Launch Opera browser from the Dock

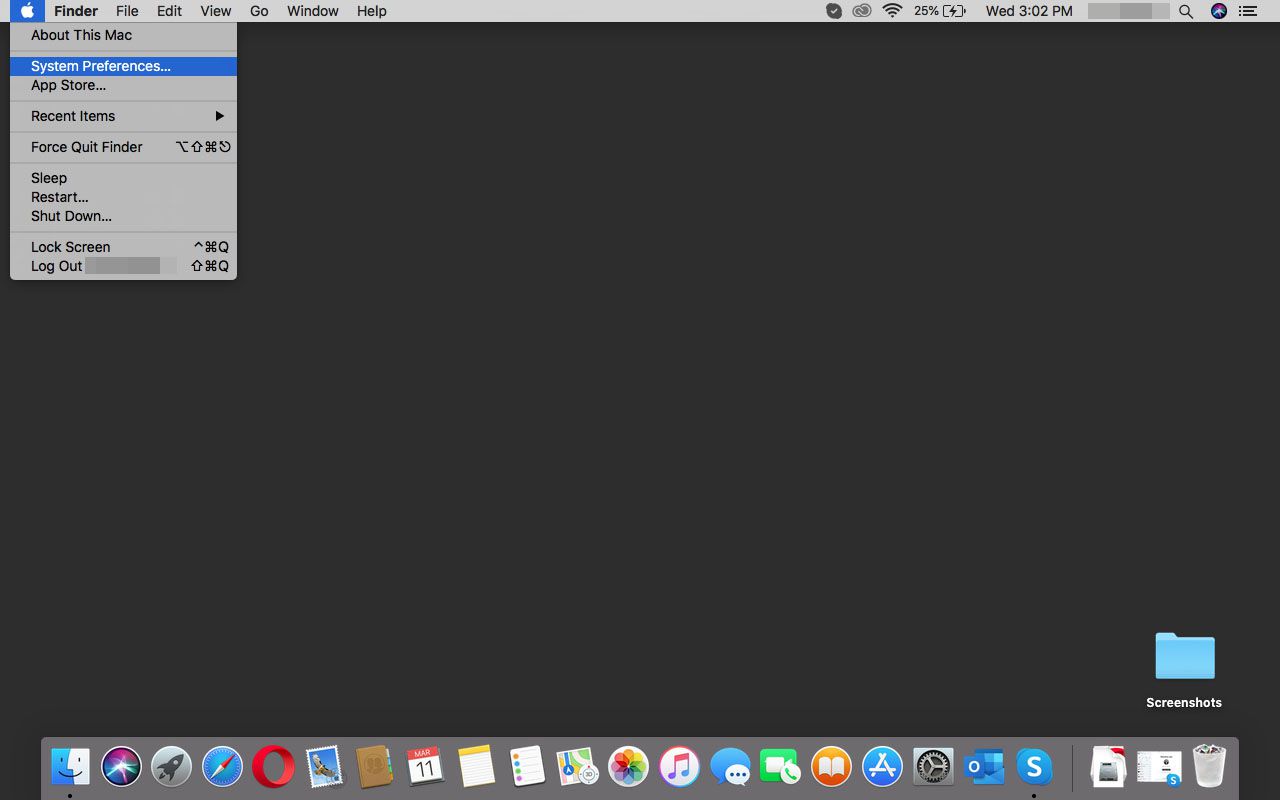pyautogui.click(x=273, y=767)
